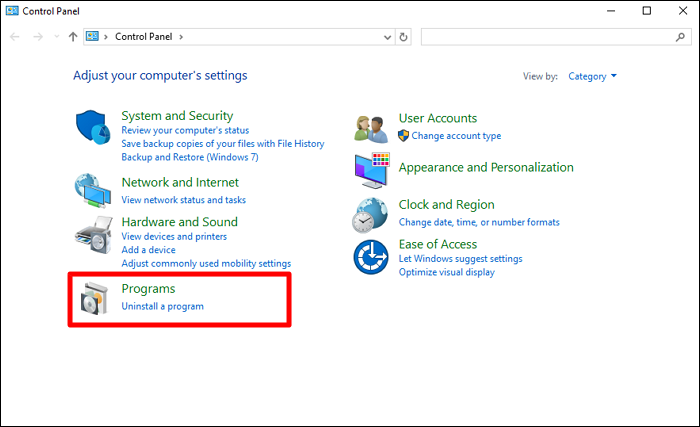
Task: Click Let Windows suggest settings link
Action: pyautogui.click(x=460, y=259)
